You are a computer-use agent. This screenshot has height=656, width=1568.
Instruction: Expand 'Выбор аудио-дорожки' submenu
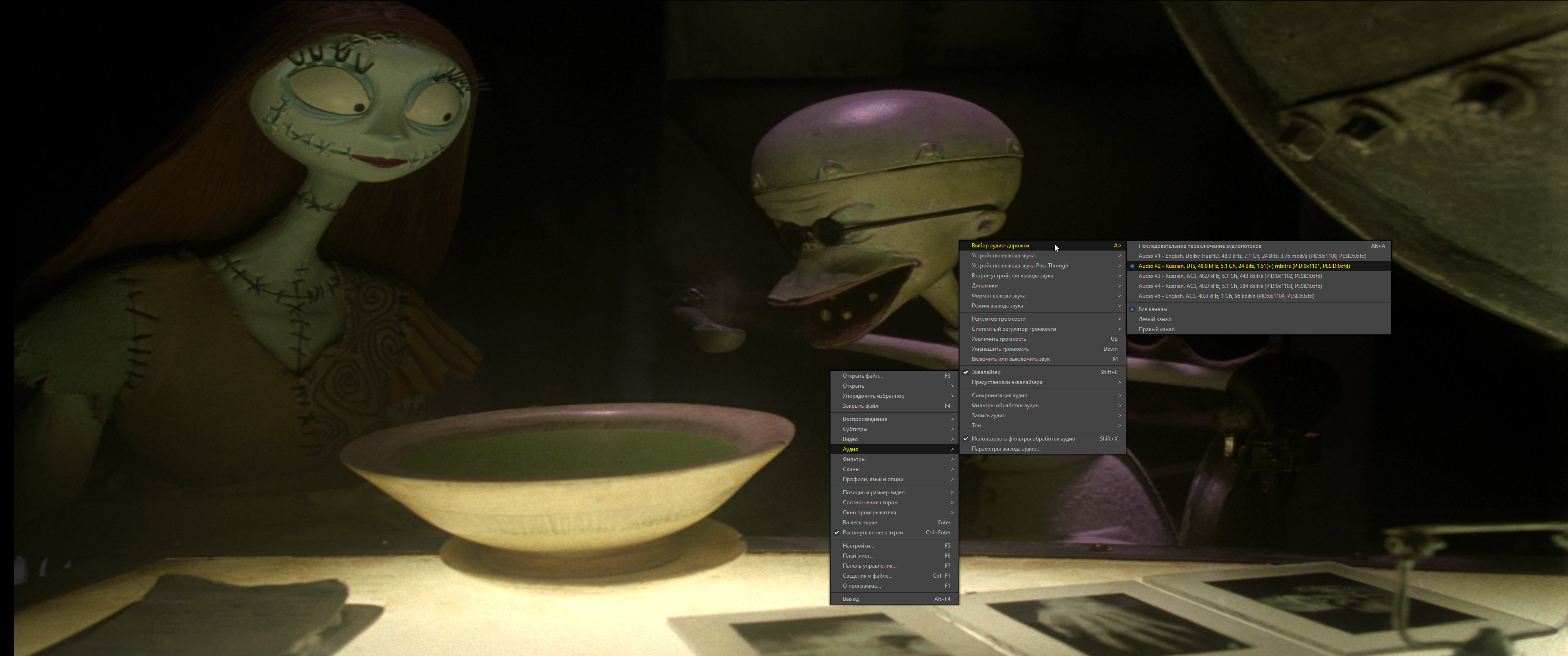(x=1042, y=246)
